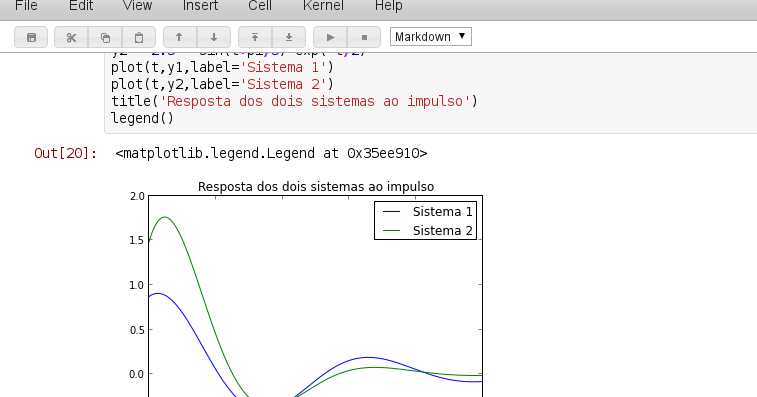The image size is (757, 397).
Task: Paste cell using the clipboard icon
Action: click(x=139, y=37)
